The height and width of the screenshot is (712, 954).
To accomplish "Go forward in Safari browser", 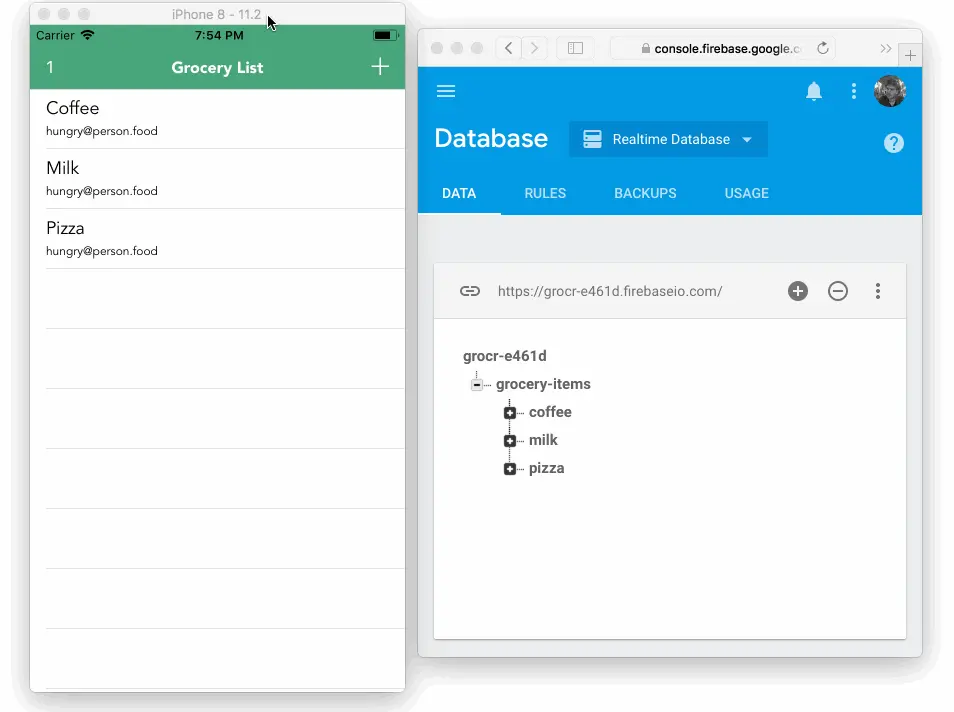I will (x=534, y=48).
